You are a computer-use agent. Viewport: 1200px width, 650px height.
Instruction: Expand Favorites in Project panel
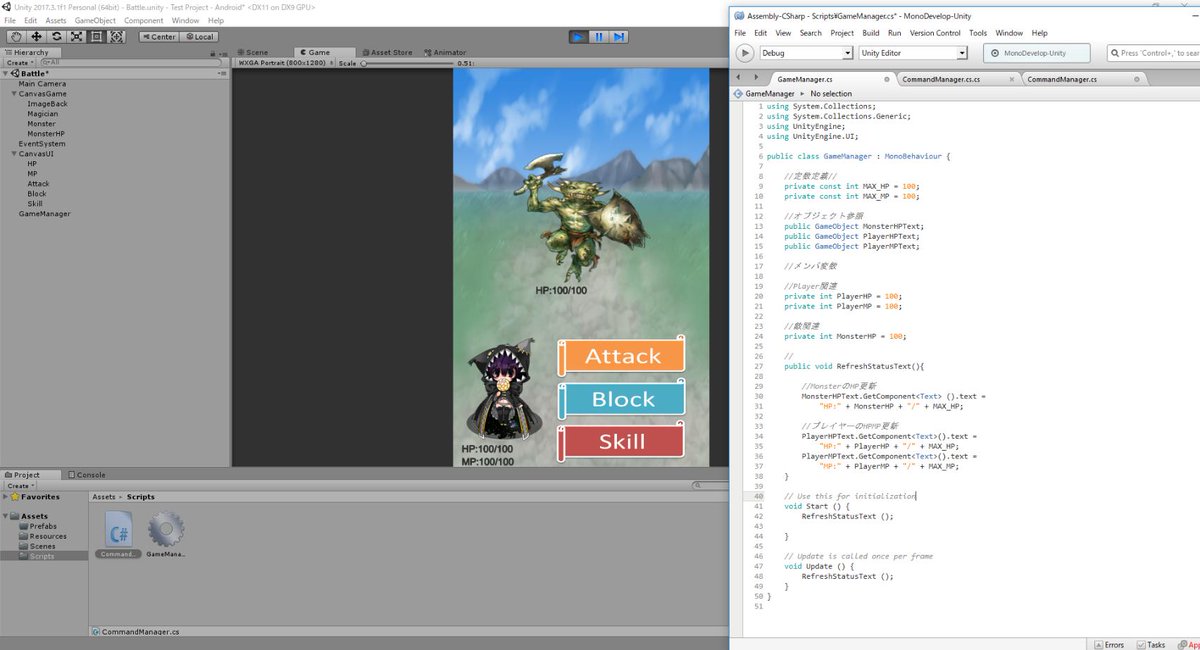tap(5, 496)
